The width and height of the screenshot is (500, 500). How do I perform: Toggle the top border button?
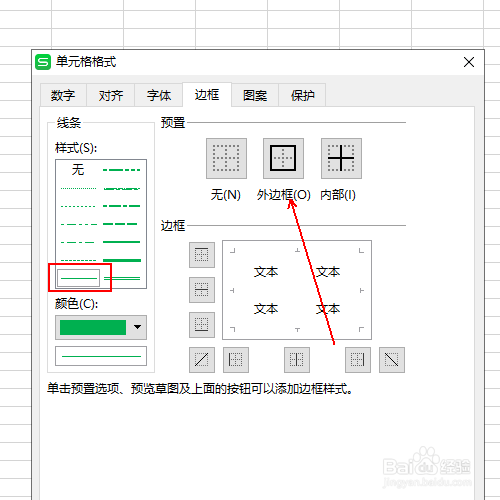(202, 255)
